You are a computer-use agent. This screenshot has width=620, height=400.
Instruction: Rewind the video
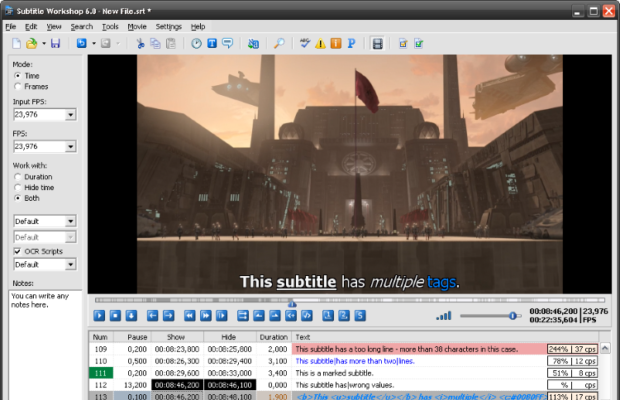tap(190, 315)
